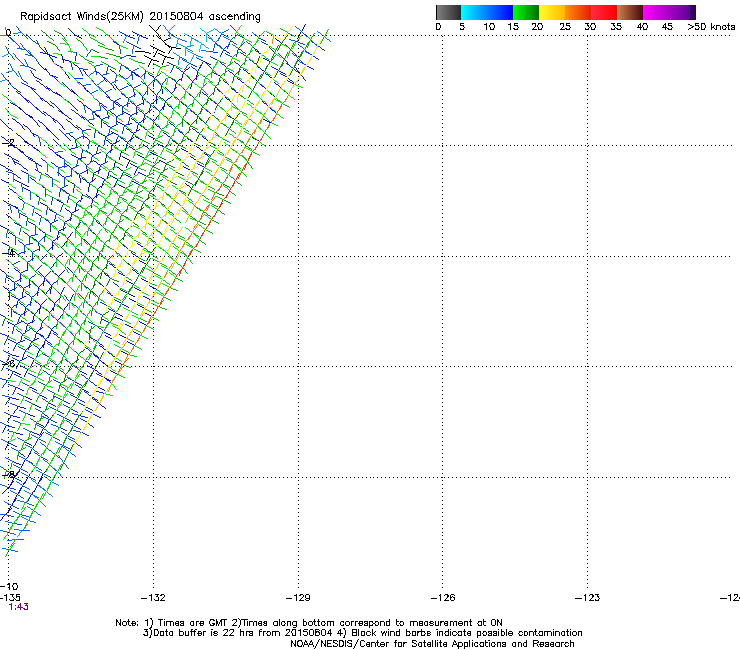Click the 'Times are GMT' note text

tap(192, 623)
